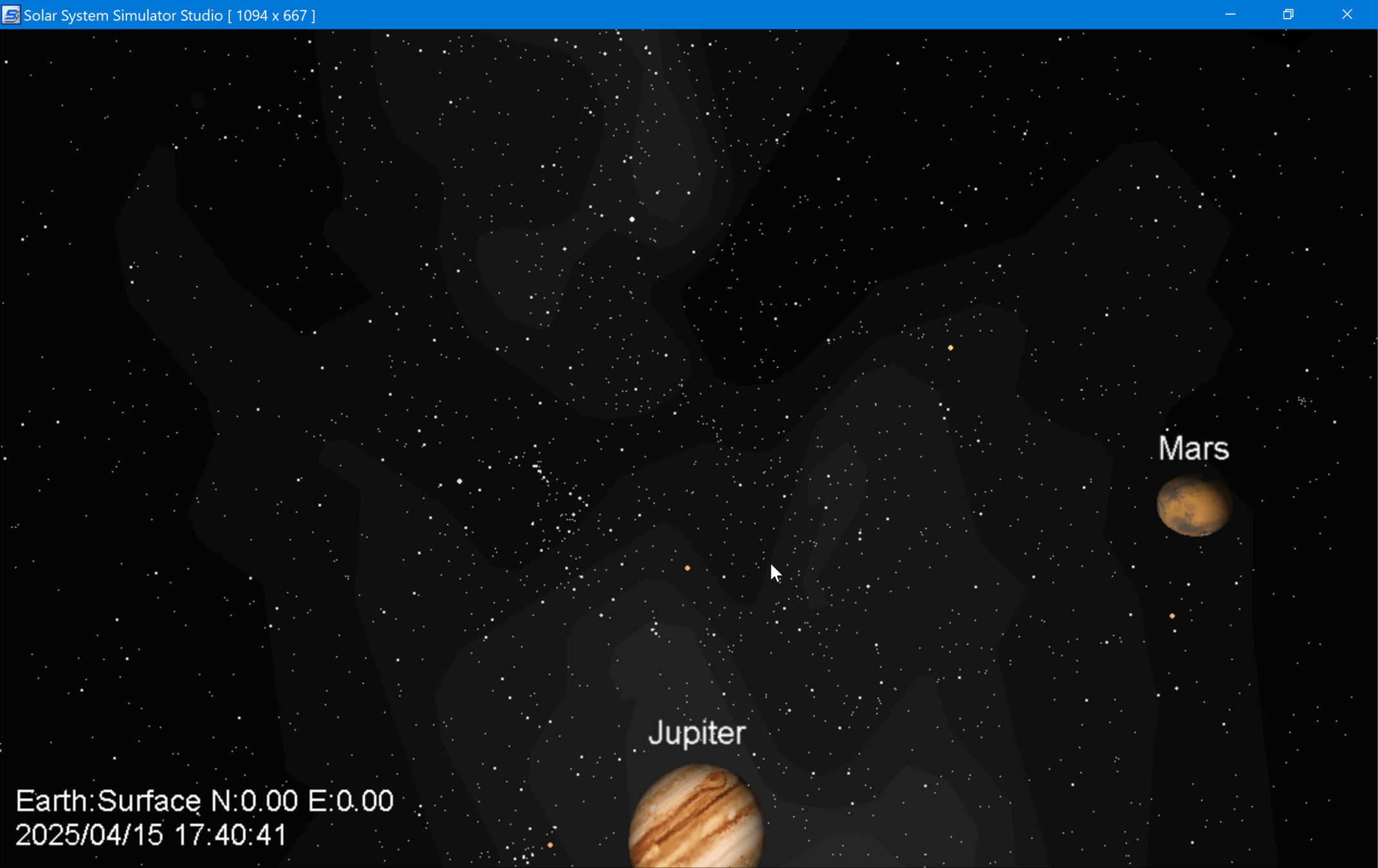
Task: Click the Mars text label
Action: click(1193, 448)
